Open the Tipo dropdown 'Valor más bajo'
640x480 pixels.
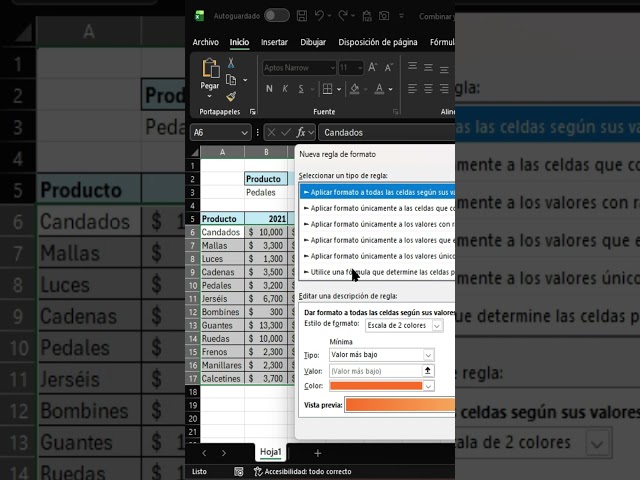tap(382, 355)
